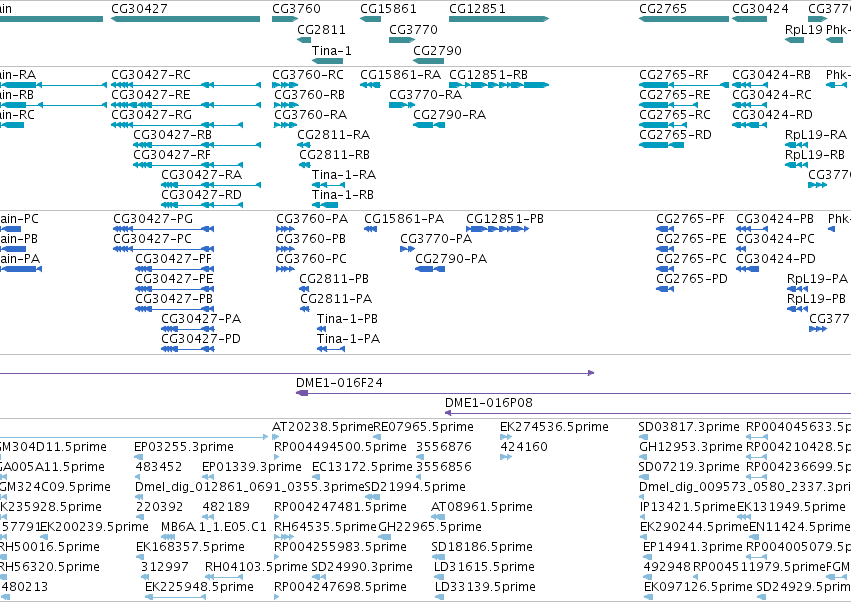Click the DME1-016P08 clone label
The height and width of the screenshot is (602, 851).
coord(489,403)
